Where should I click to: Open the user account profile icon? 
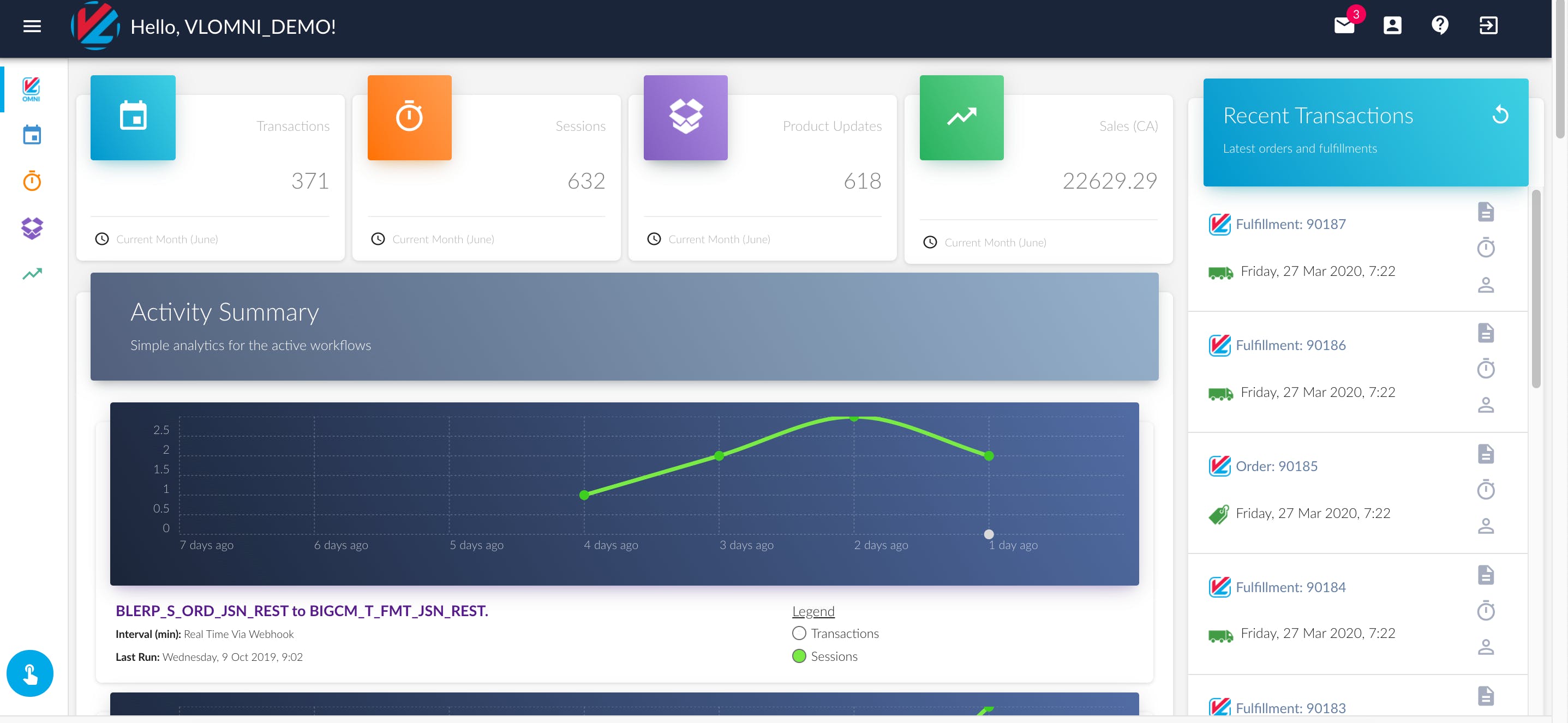[1392, 26]
